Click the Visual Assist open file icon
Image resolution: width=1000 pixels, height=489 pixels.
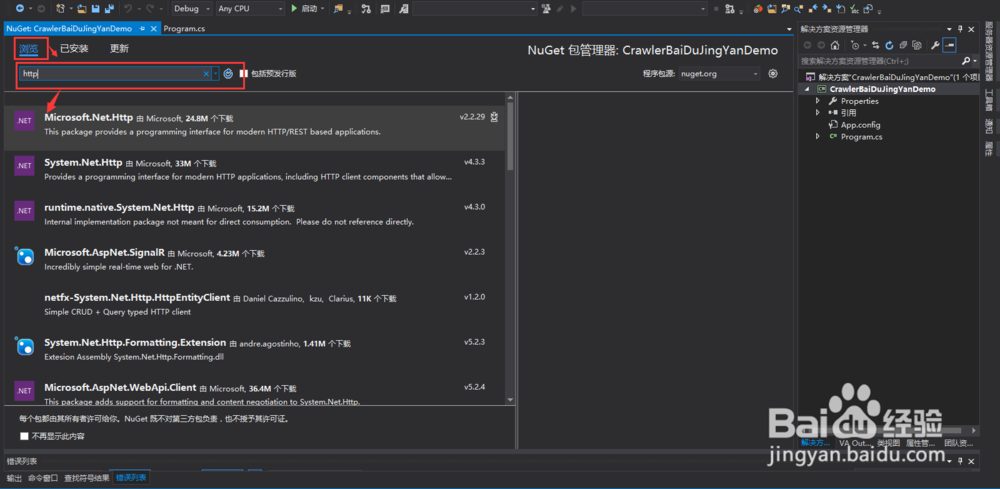(x=772, y=8)
